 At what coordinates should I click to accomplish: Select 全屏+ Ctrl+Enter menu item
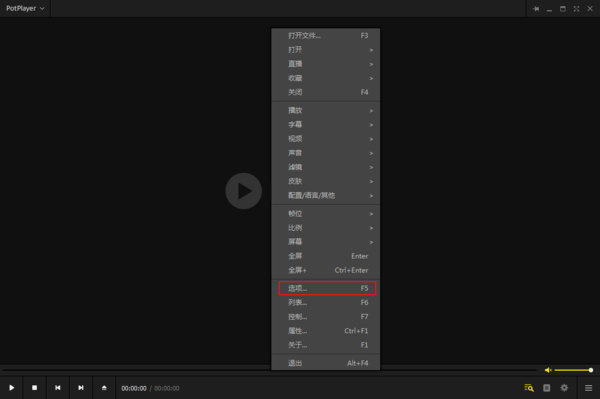(326, 270)
